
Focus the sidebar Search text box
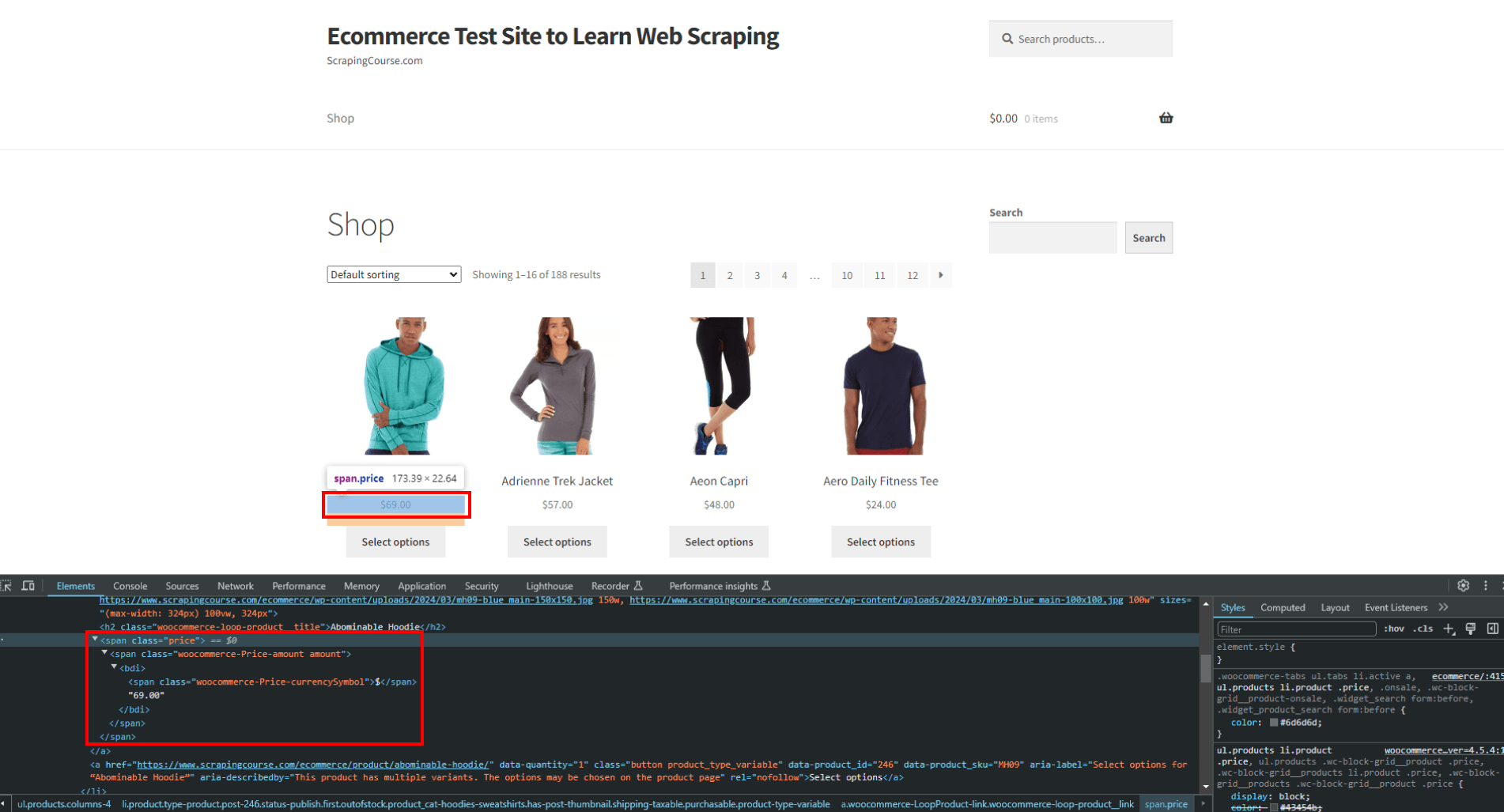[x=1052, y=238]
